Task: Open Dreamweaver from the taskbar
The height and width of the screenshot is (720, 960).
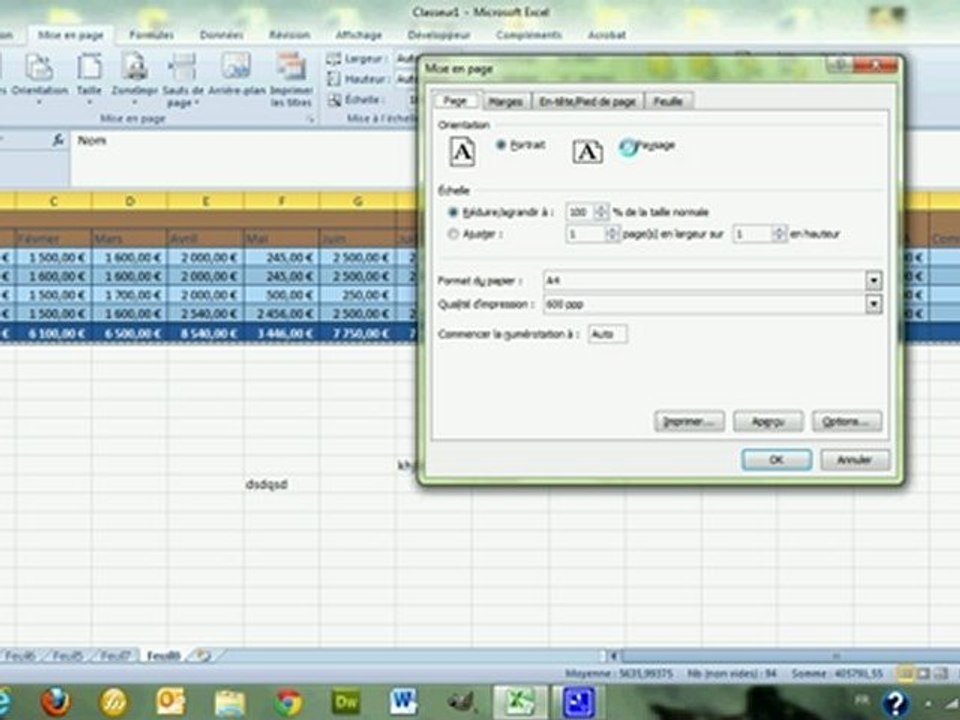Action: [345, 702]
